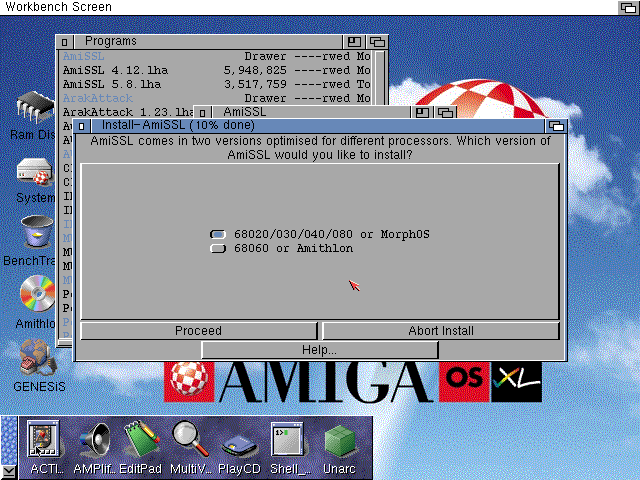Click the AmiSSL window close gadget
The height and width of the screenshot is (480, 640).
tap(202, 113)
